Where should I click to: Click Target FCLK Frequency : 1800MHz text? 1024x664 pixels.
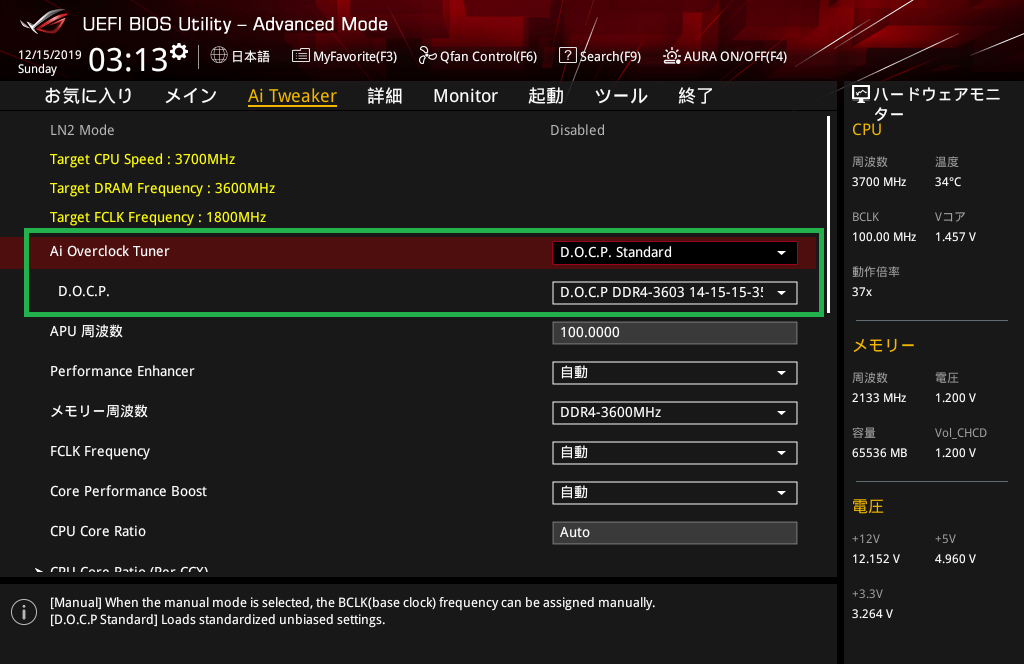pos(158,217)
